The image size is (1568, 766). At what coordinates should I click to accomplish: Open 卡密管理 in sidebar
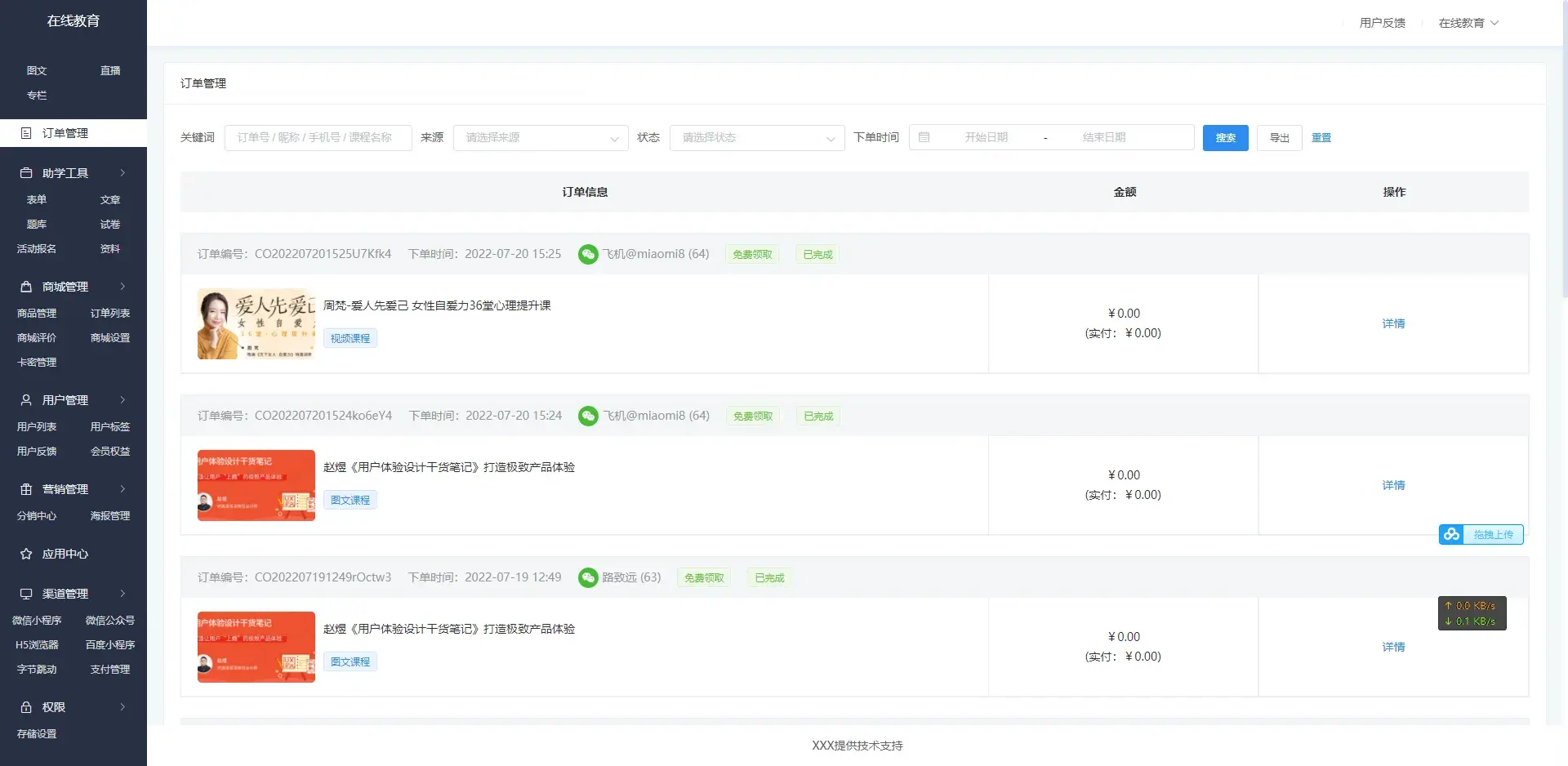(37, 363)
